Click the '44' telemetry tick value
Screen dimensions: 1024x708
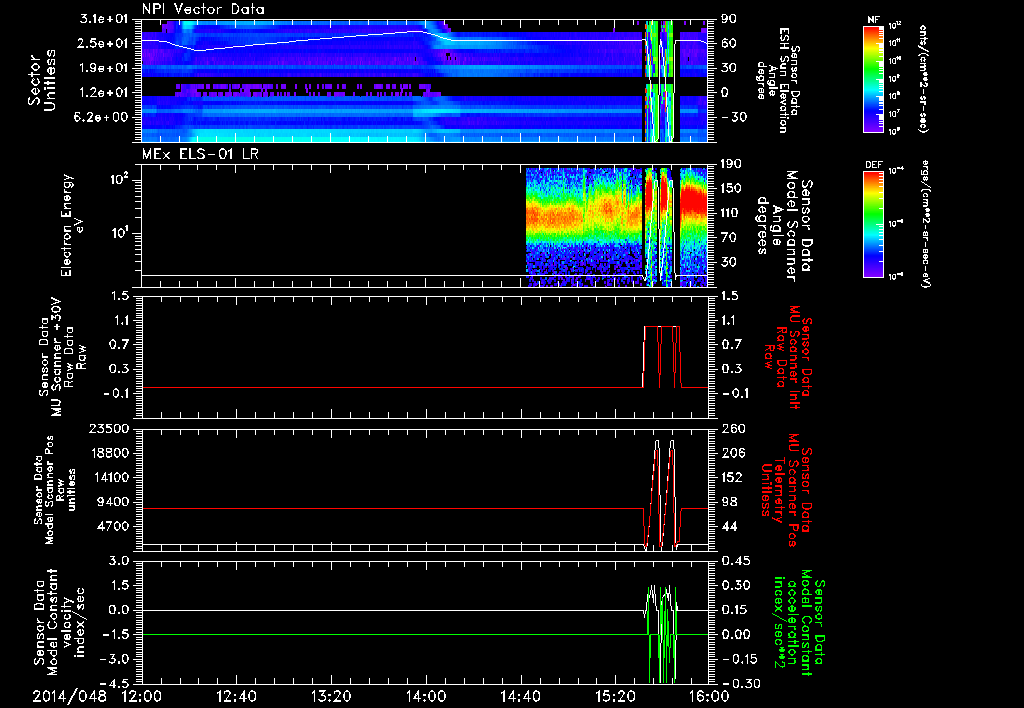(x=728, y=526)
